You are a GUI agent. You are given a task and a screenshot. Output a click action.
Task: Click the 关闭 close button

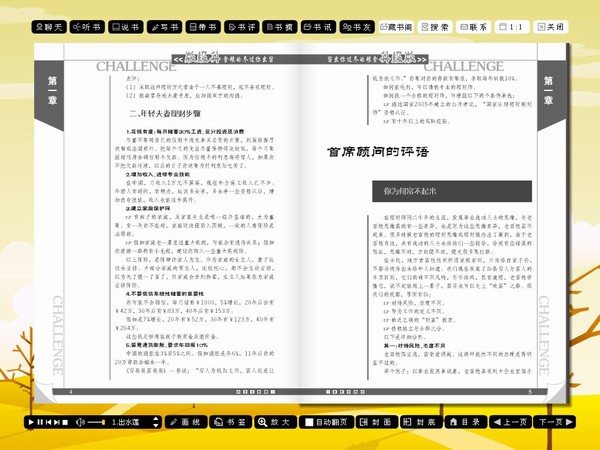pos(551,27)
